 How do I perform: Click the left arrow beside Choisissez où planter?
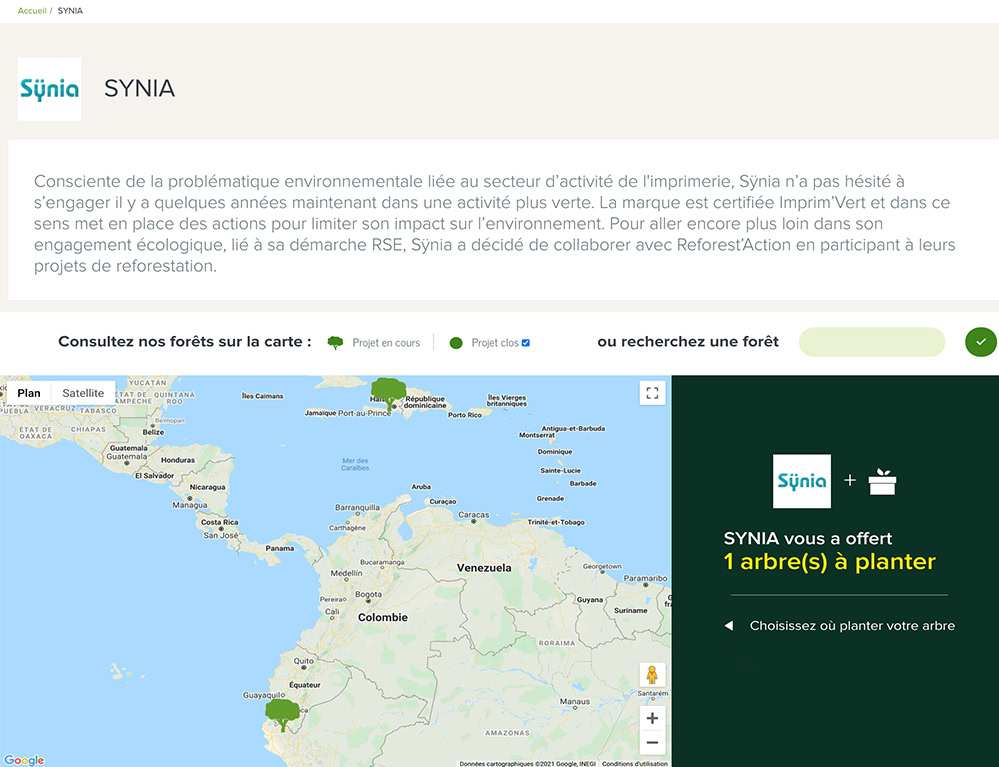click(x=729, y=626)
